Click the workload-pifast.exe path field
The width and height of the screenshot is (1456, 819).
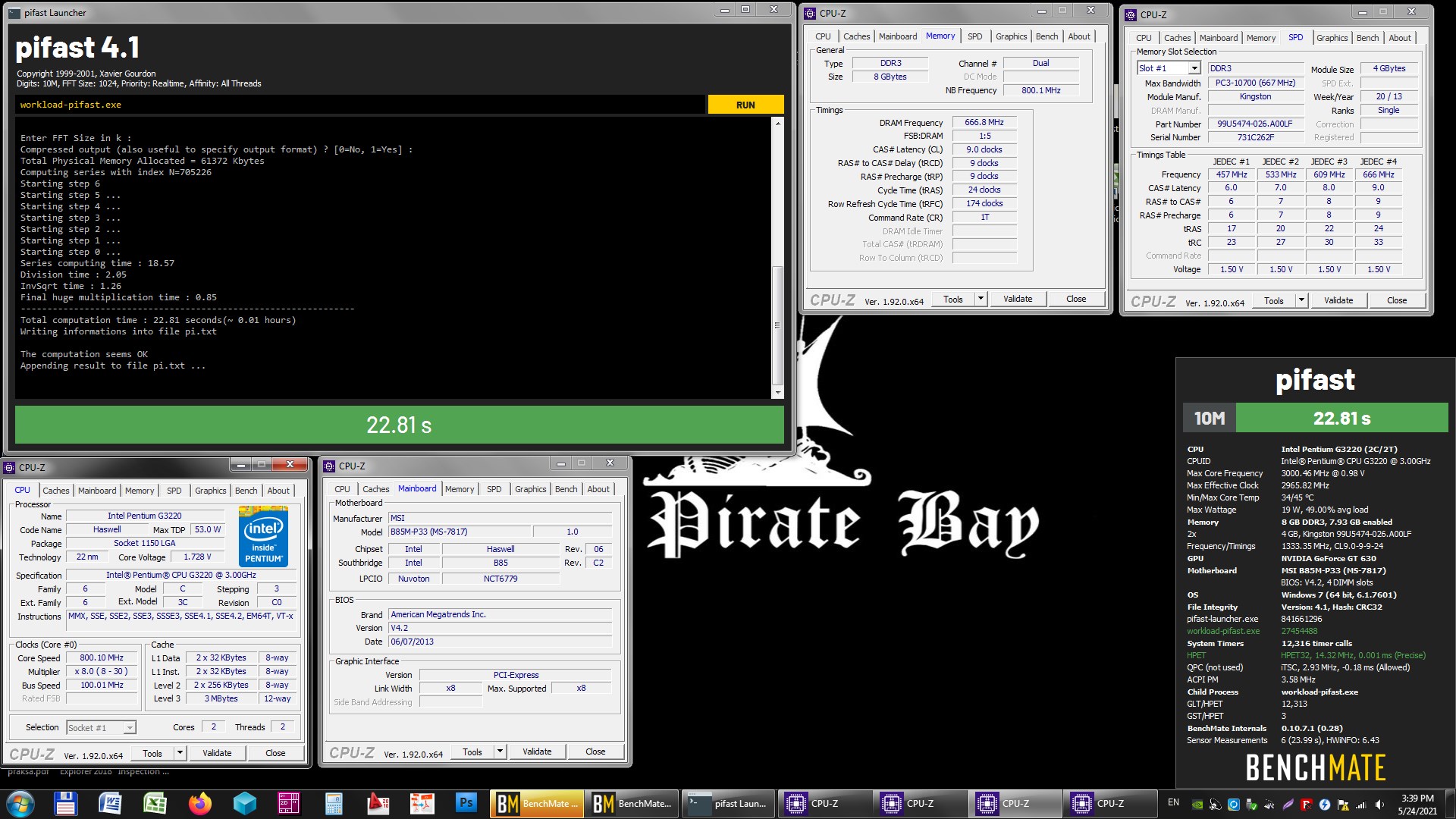(x=360, y=105)
